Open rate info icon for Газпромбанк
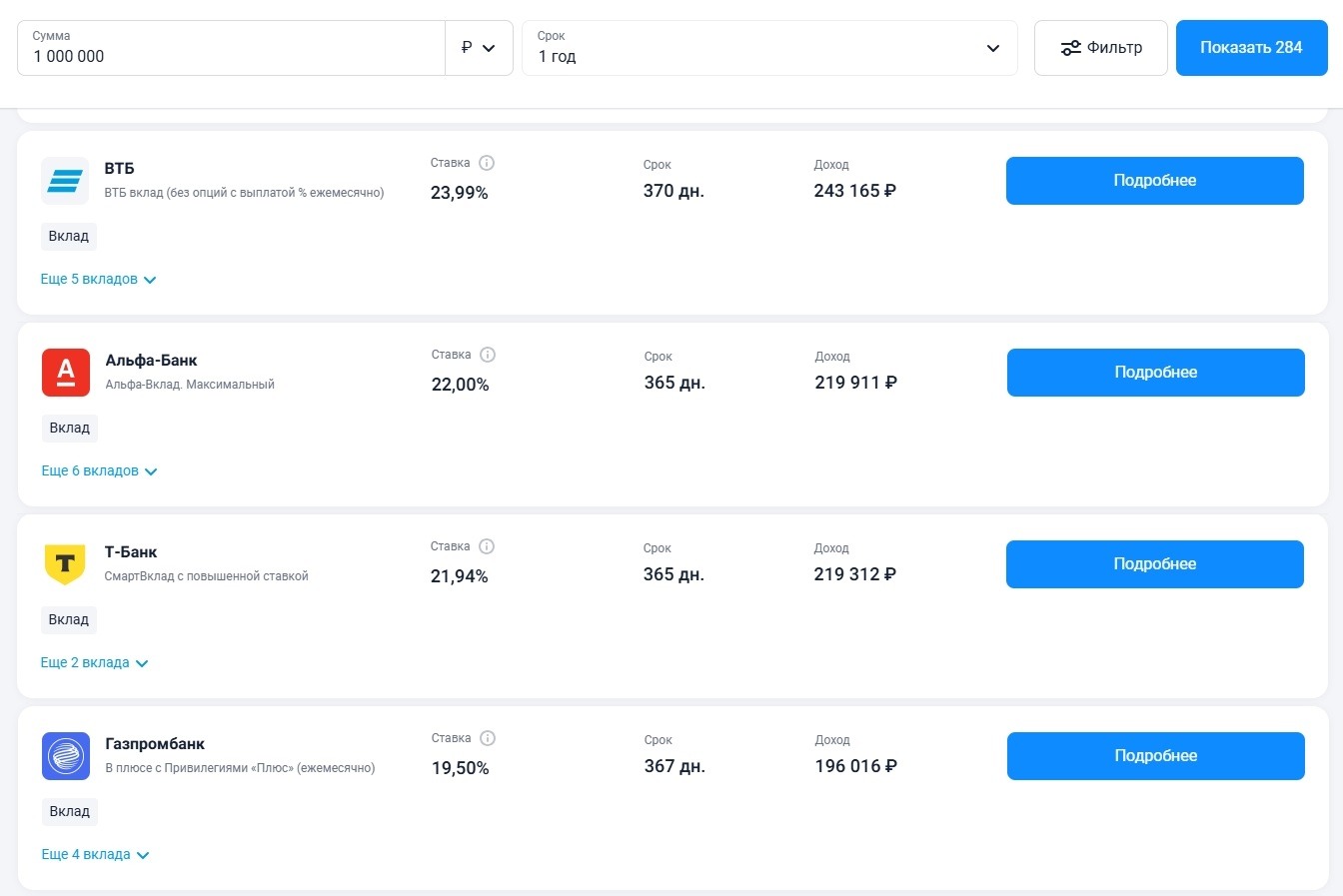Screen dimensions: 1343x896 488,738
